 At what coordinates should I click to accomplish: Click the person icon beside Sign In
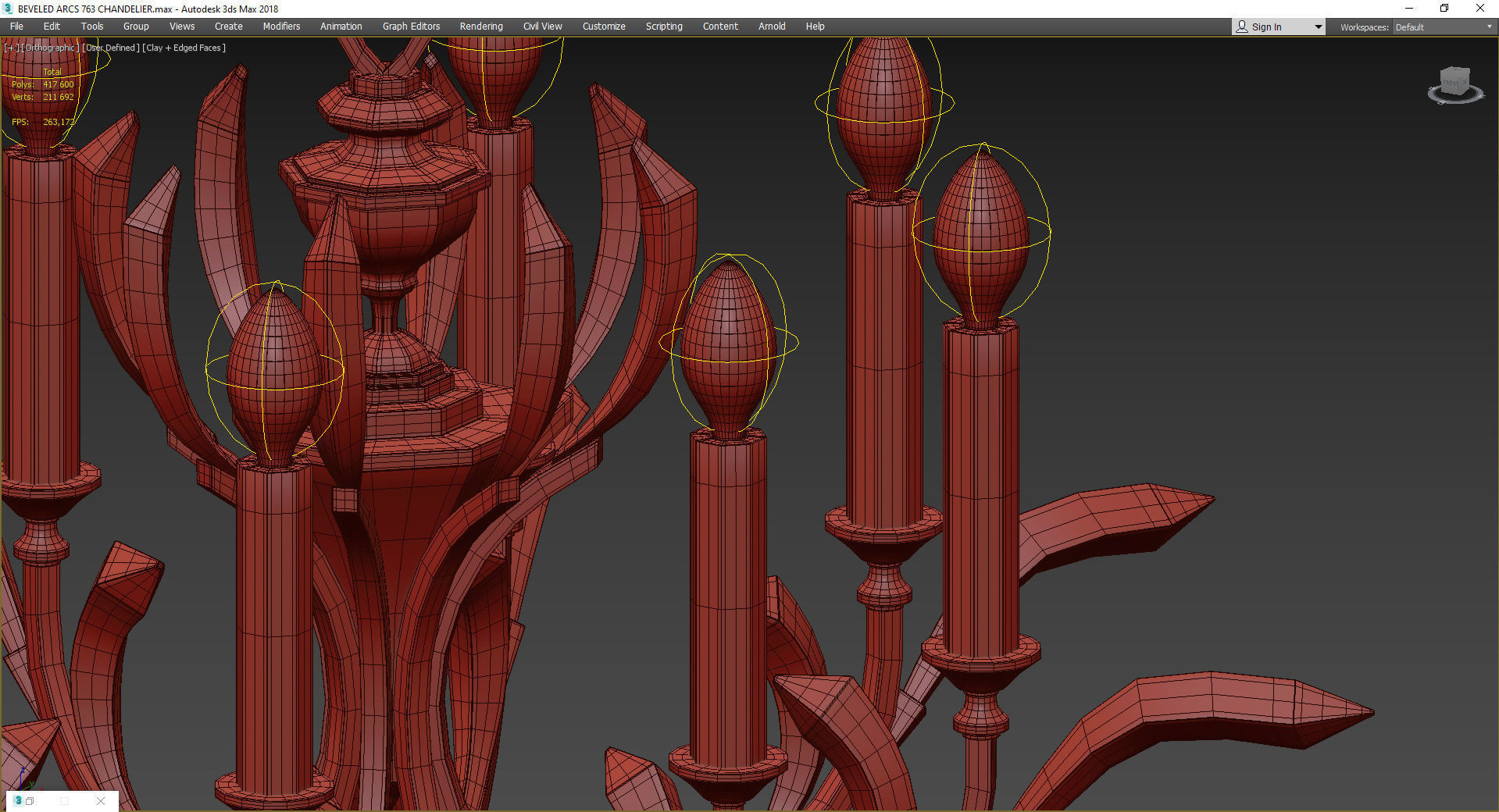coord(1242,27)
